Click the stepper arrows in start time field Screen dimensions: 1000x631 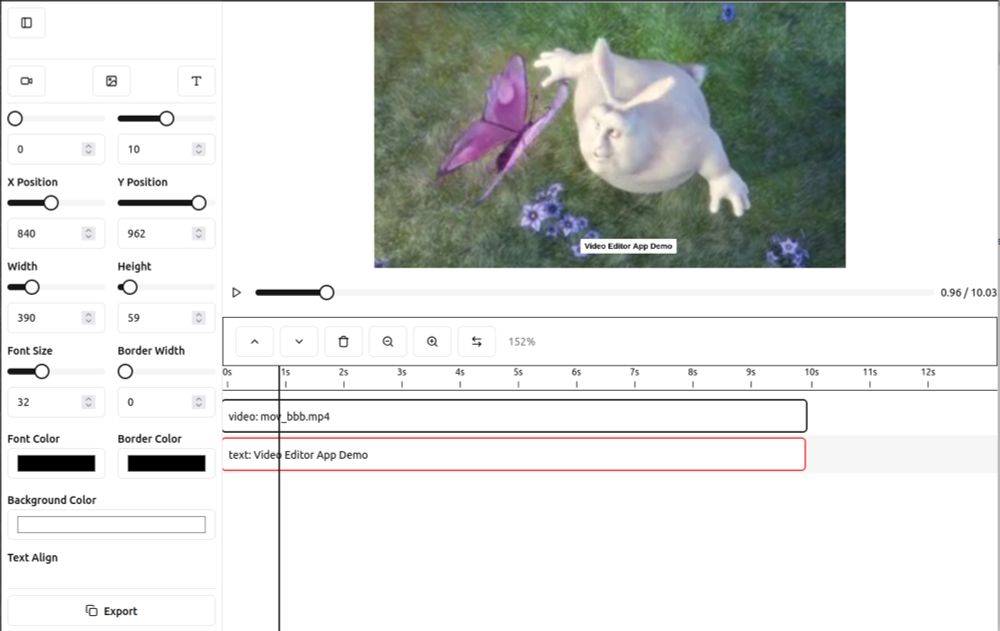(x=89, y=149)
